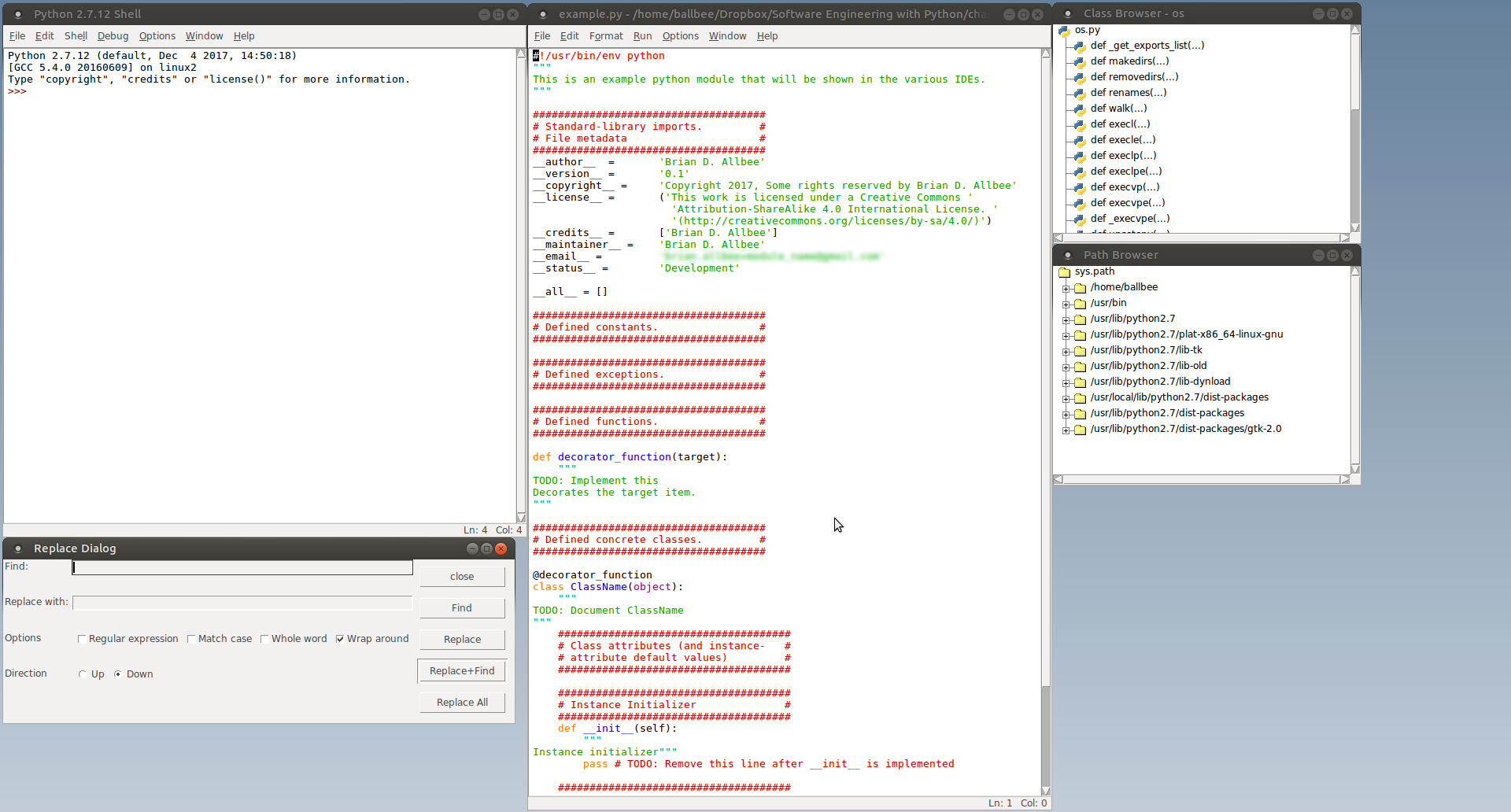Expand the /usr/local/lib/python2.7/dist-packages node
The image size is (1511, 812).
1066,398
